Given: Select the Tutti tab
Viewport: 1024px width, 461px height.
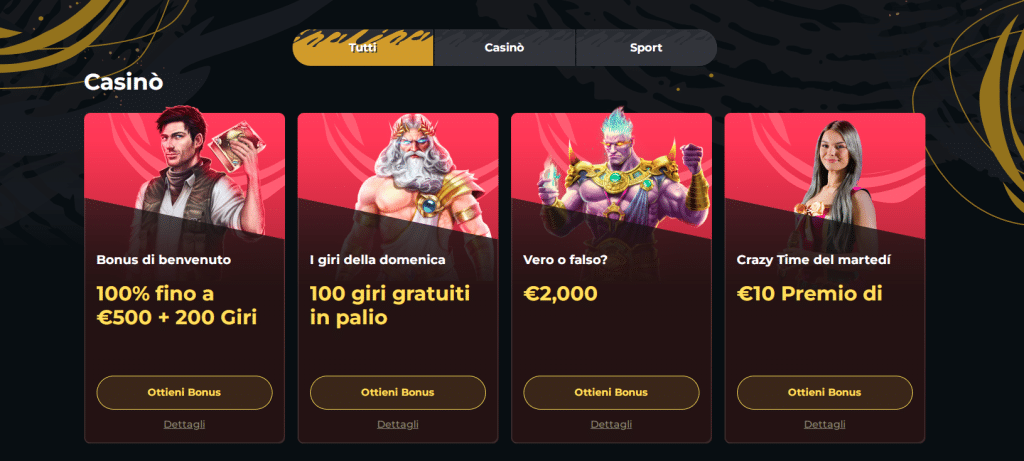Looking at the screenshot, I should tap(363, 48).
